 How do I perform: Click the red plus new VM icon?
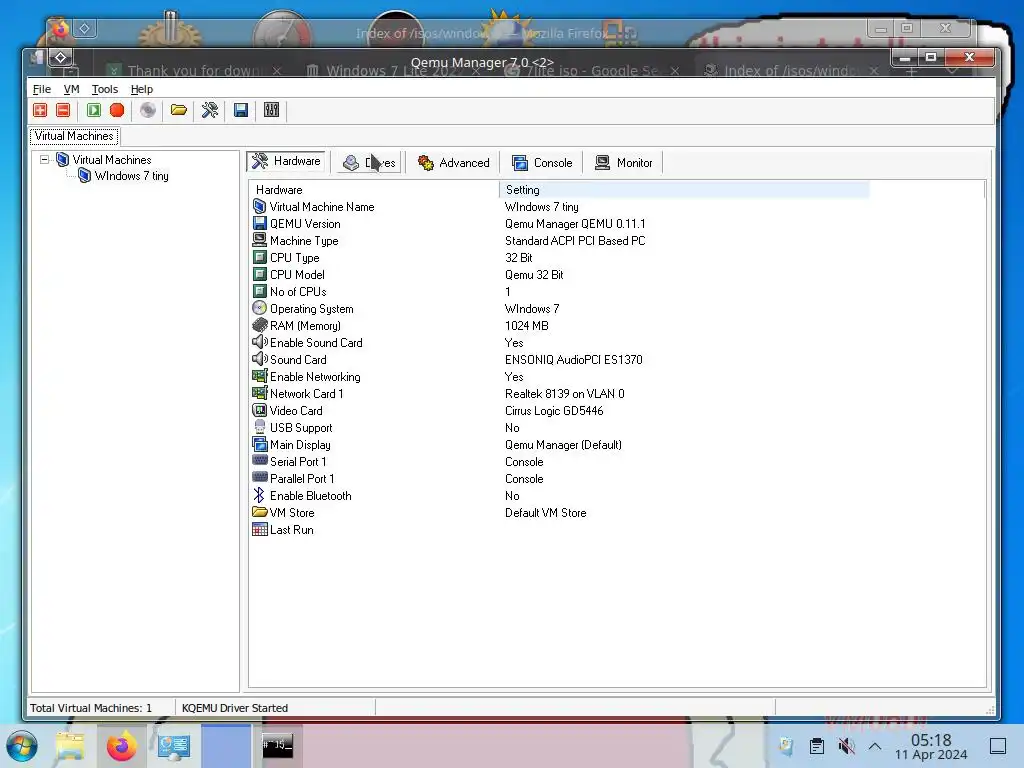pyautogui.click(x=40, y=110)
